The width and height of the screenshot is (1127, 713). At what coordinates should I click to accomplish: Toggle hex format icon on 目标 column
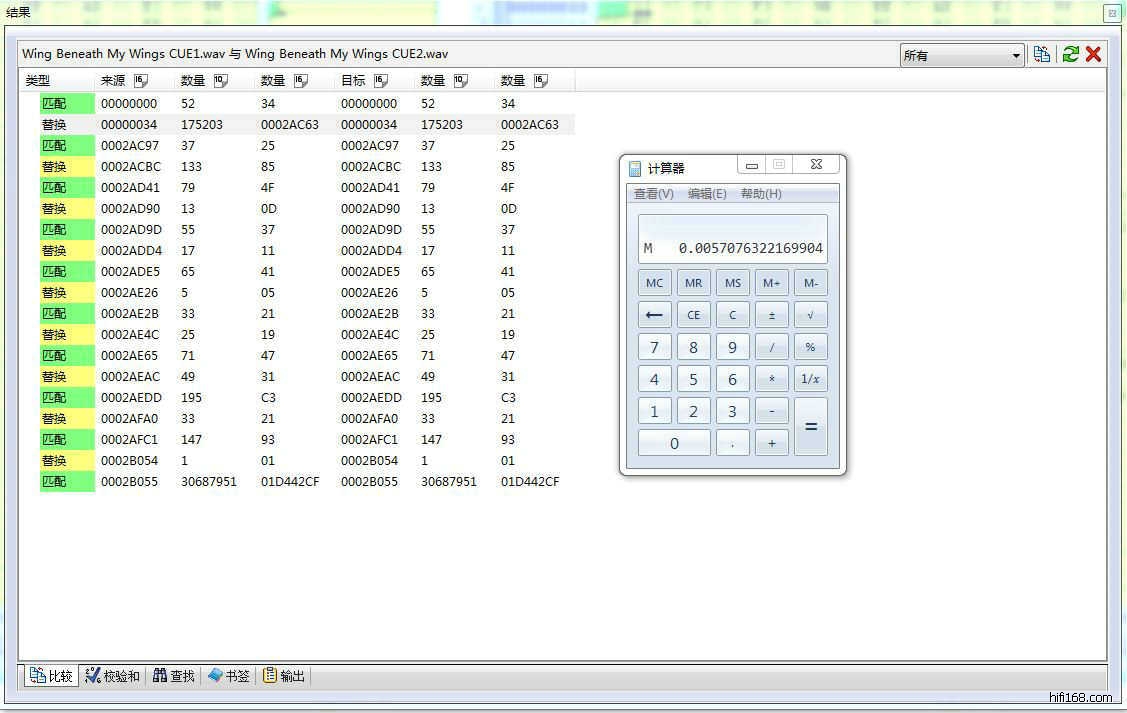[x=381, y=80]
